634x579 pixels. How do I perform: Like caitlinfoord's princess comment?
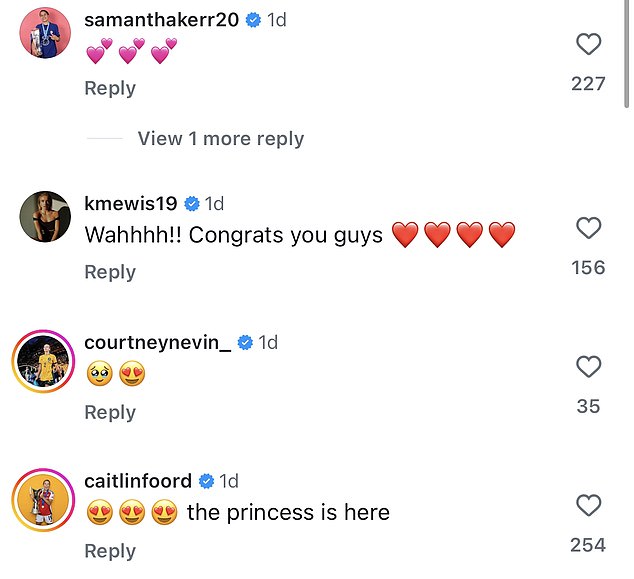tap(589, 505)
